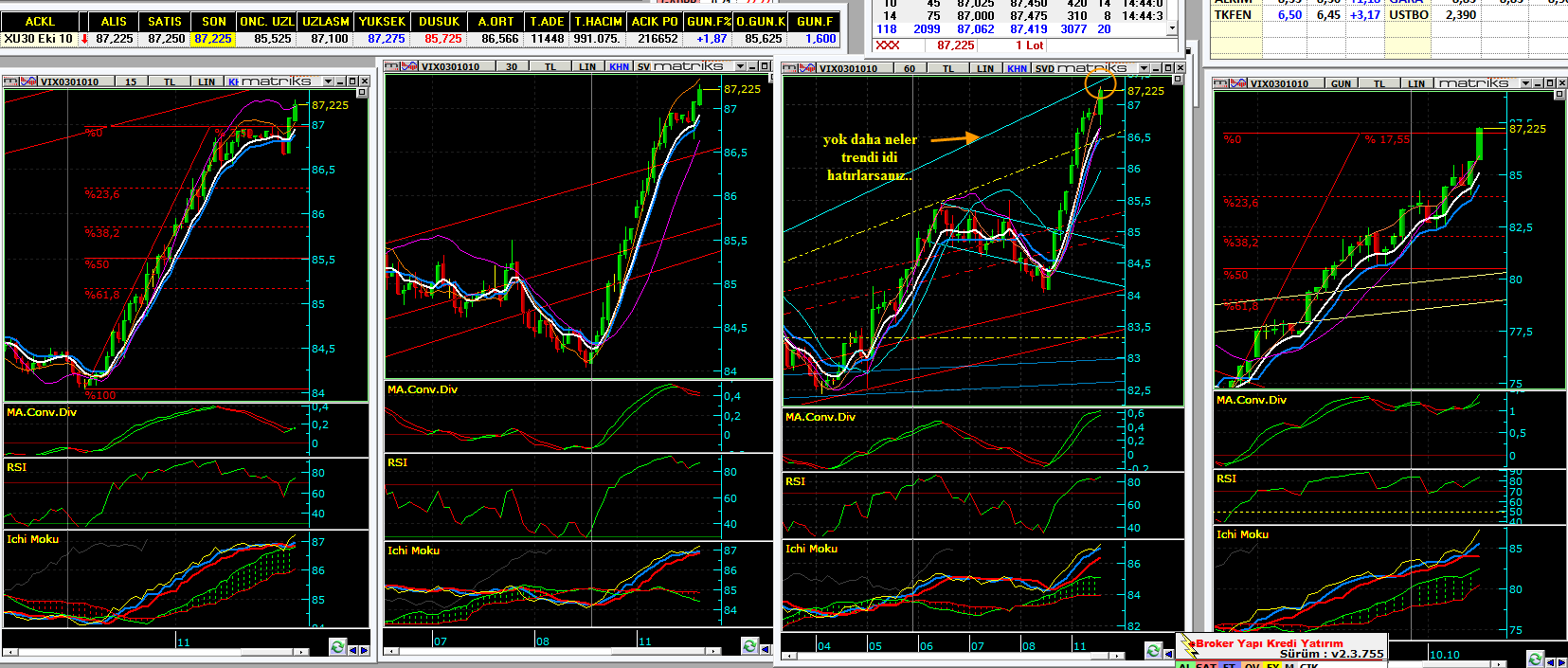Click the blue left arrow under the 15-minute chart
Screen dimensions: 1568x668
click(x=353, y=650)
